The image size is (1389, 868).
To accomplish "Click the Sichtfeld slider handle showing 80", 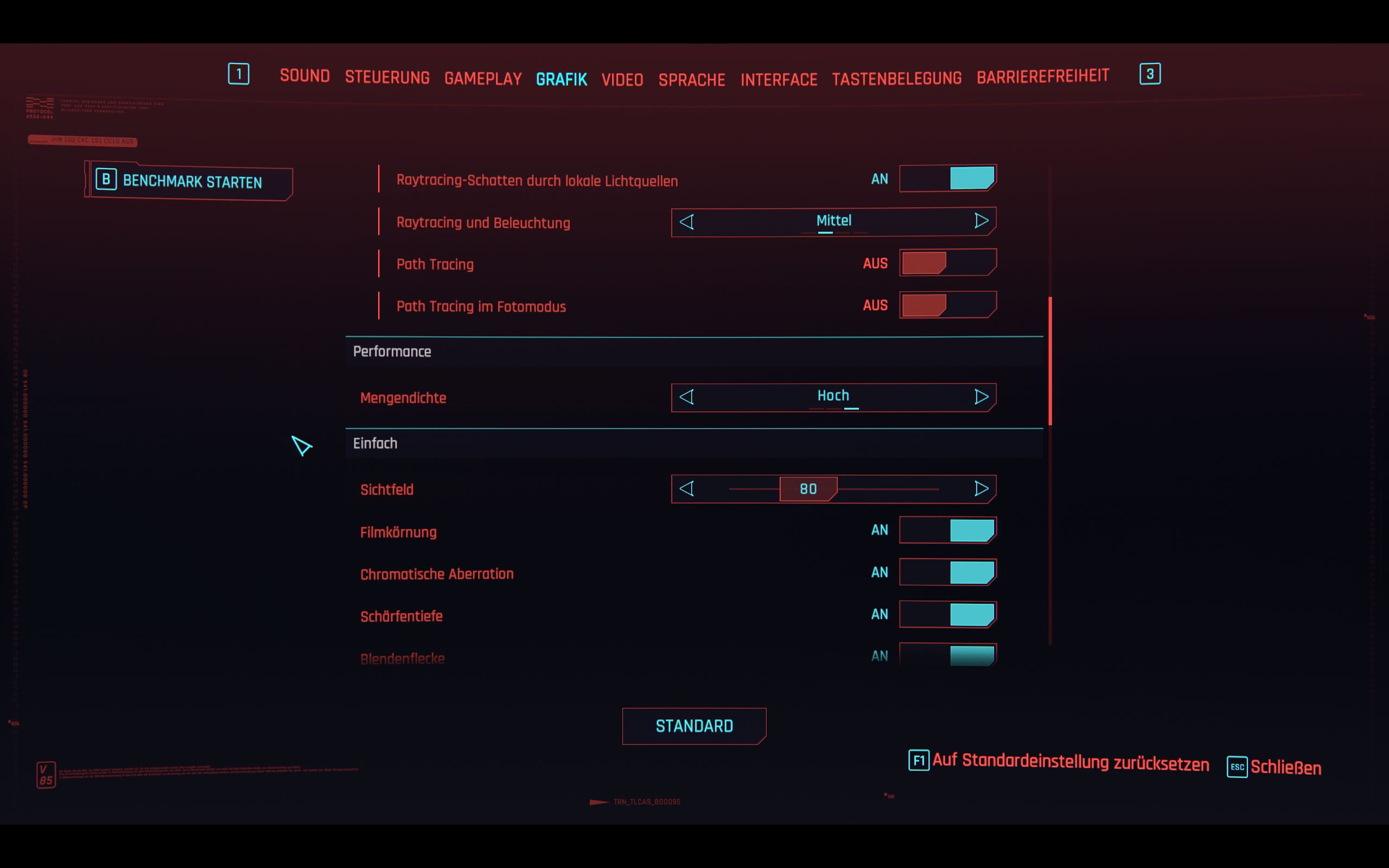I will [807, 489].
